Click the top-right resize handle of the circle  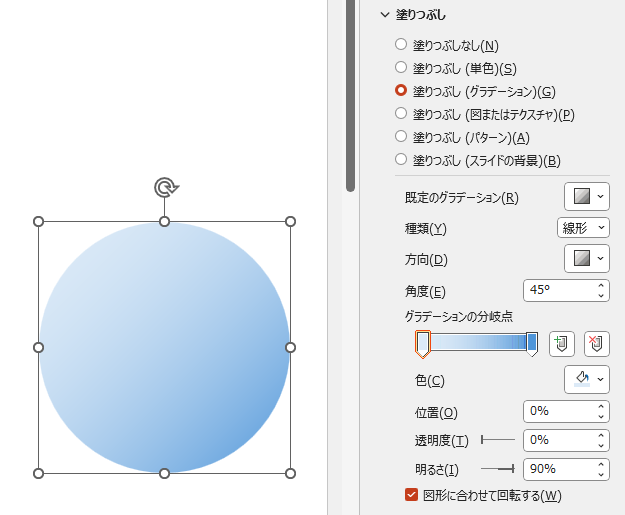click(291, 221)
